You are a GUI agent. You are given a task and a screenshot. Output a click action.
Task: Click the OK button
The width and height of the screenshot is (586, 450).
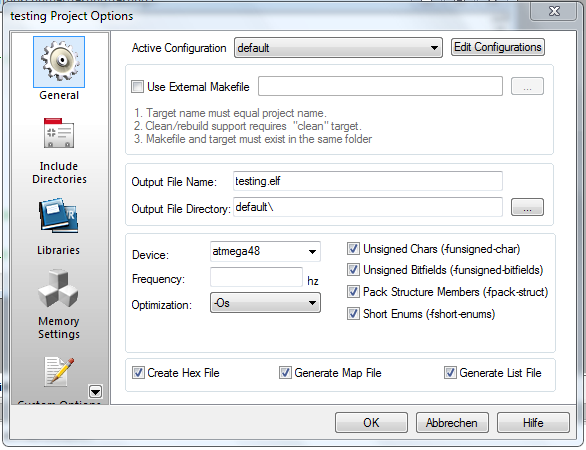pyautogui.click(x=371, y=423)
